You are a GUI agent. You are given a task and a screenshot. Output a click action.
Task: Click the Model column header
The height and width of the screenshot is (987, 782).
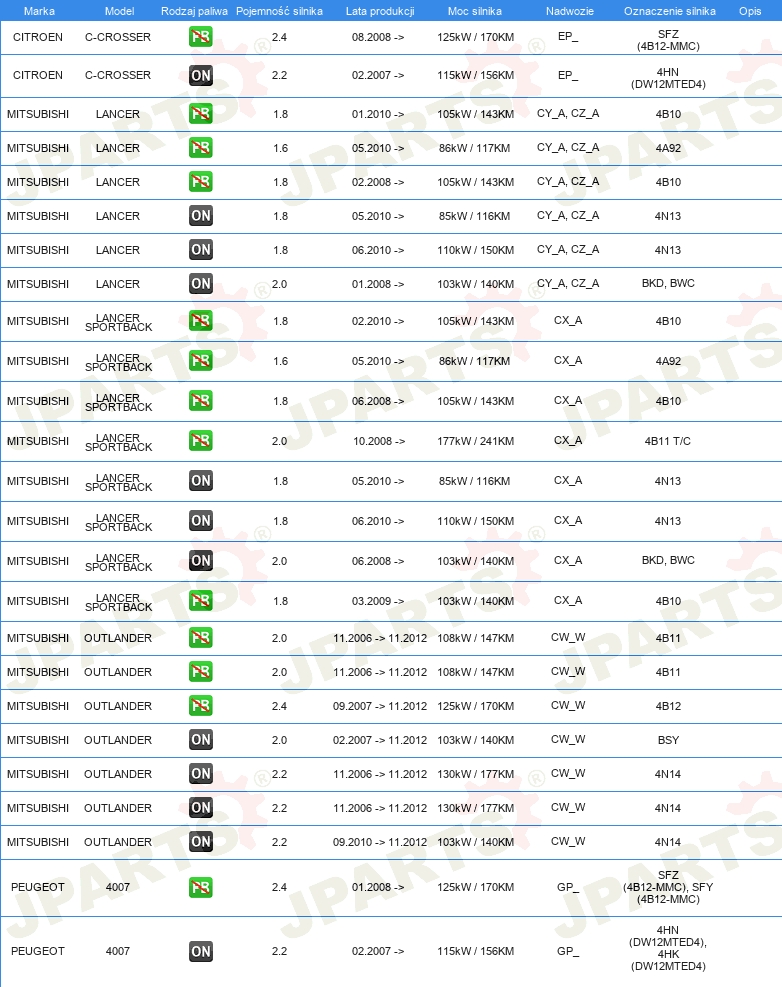(x=119, y=11)
